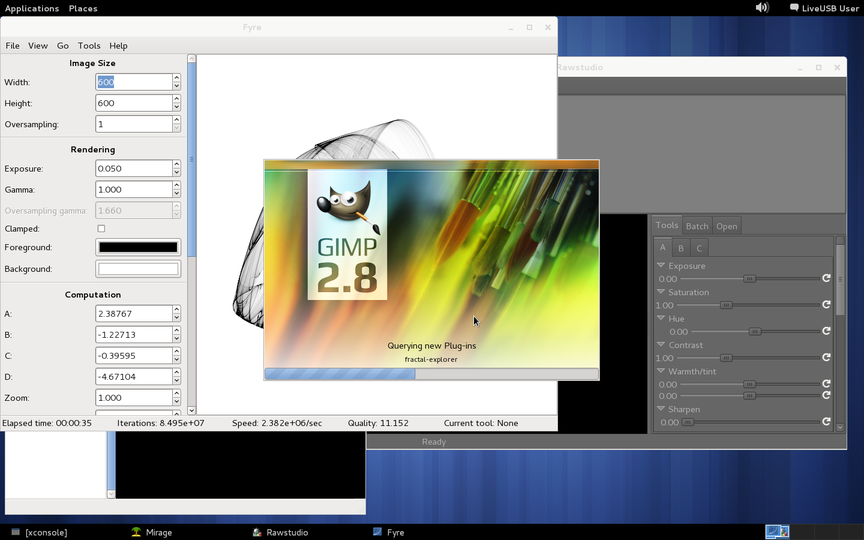Reset the Sharpen setting
Image resolution: width=864 pixels, height=540 pixels.
(826, 422)
